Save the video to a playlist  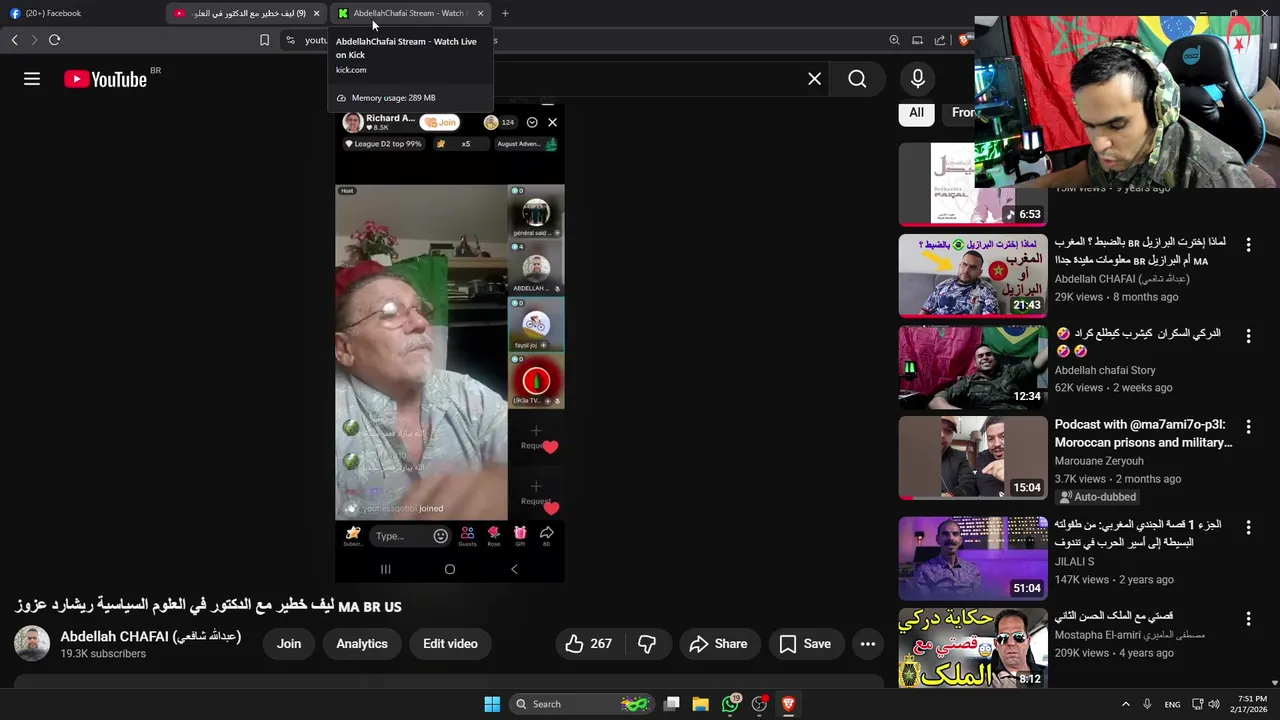(x=805, y=644)
